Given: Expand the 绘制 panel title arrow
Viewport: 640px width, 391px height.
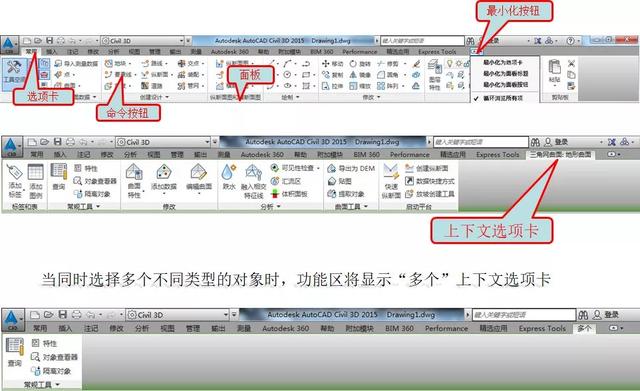Looking at the screenshot, I should coord(298,97).
